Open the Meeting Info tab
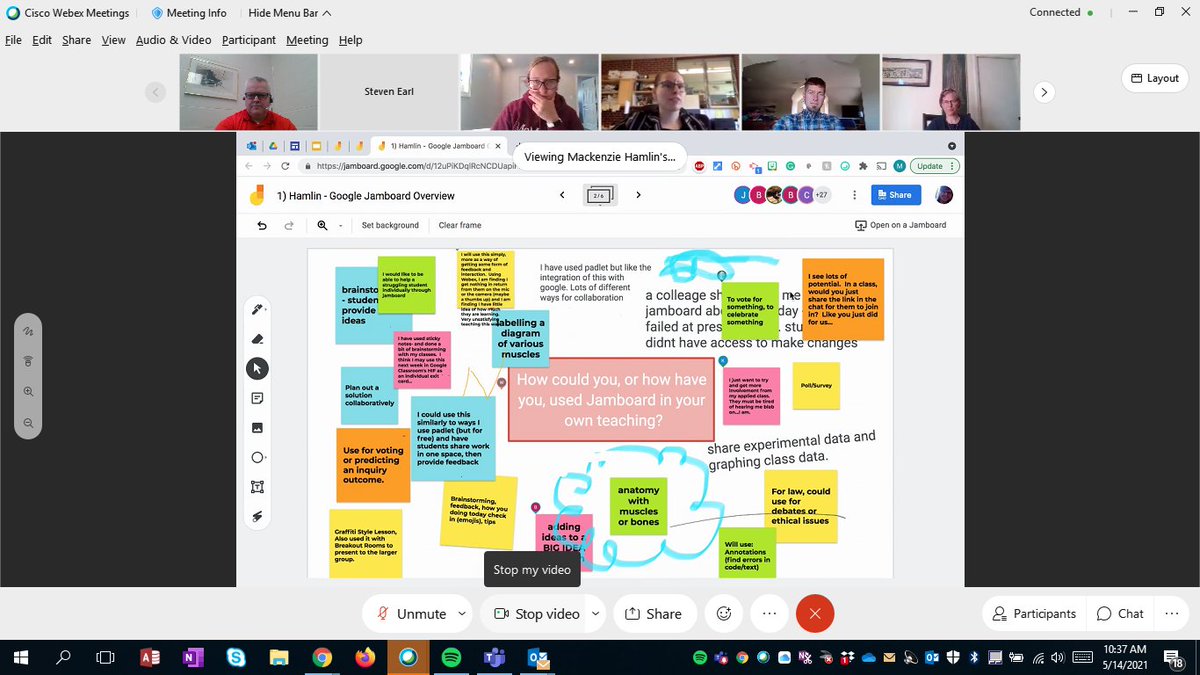Image resolution: width=1200 pixels, height=675 pixels. click(x=188, y=13)
